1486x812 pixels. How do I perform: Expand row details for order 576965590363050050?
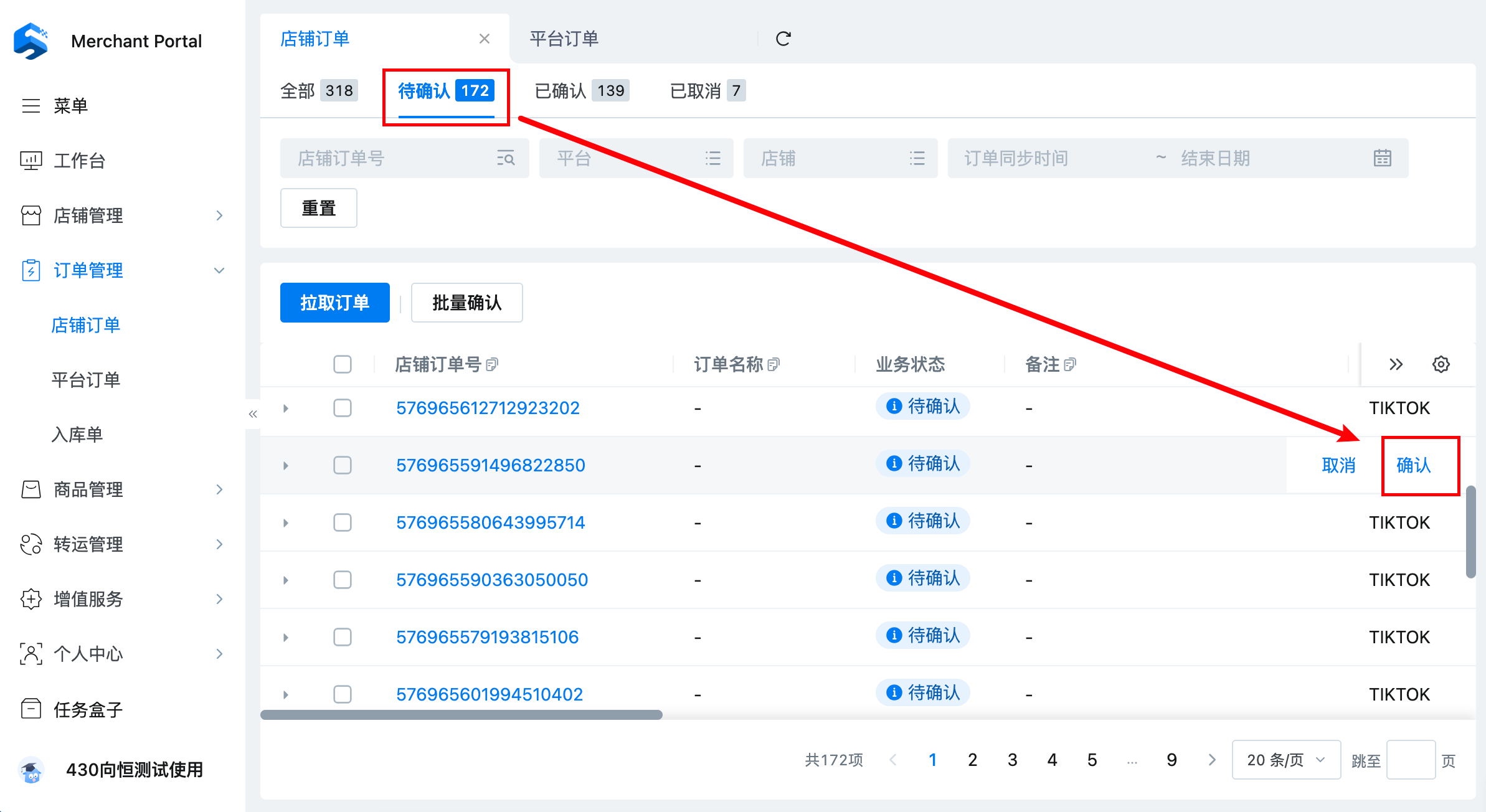point(286,580)
